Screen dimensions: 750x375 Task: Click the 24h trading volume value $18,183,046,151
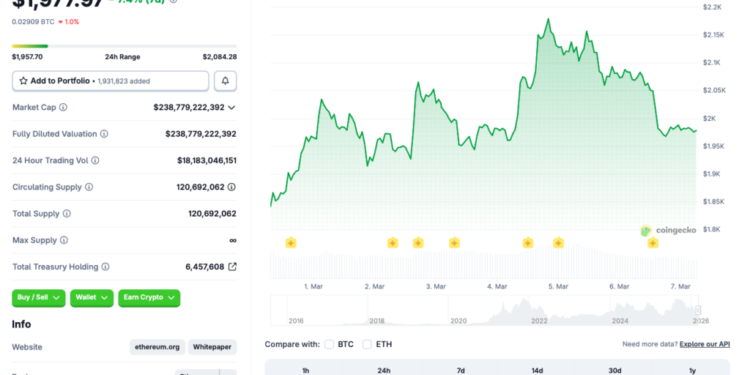pyautogui.click(x=207, y=160)
